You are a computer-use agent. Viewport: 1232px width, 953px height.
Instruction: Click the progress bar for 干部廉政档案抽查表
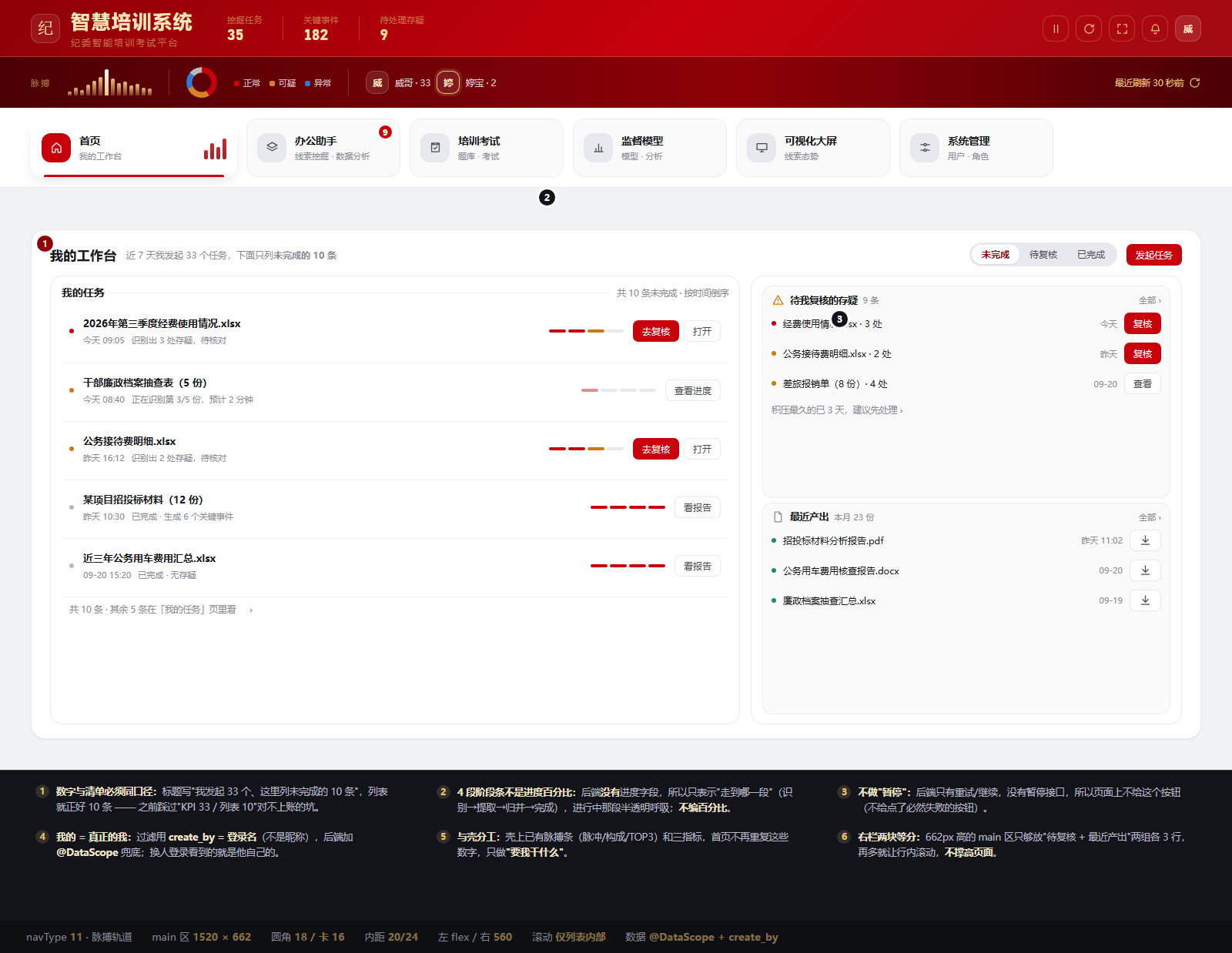pos(619,390)
